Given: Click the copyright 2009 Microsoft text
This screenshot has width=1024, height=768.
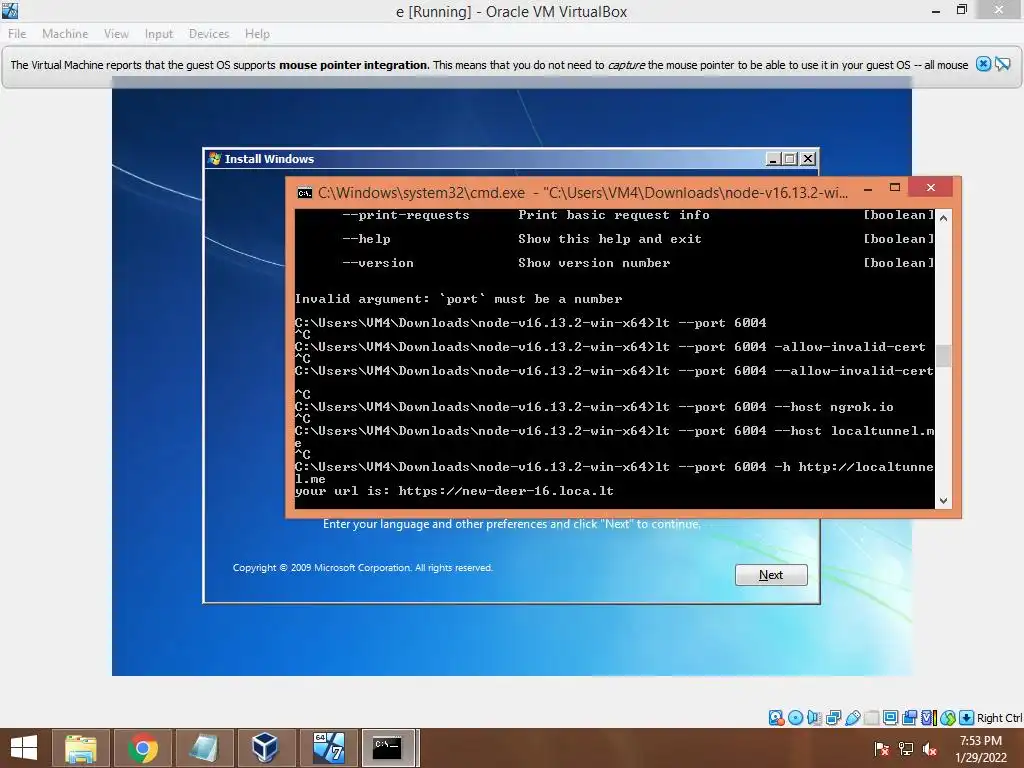Looking at the screenshot, I should 362,568.
